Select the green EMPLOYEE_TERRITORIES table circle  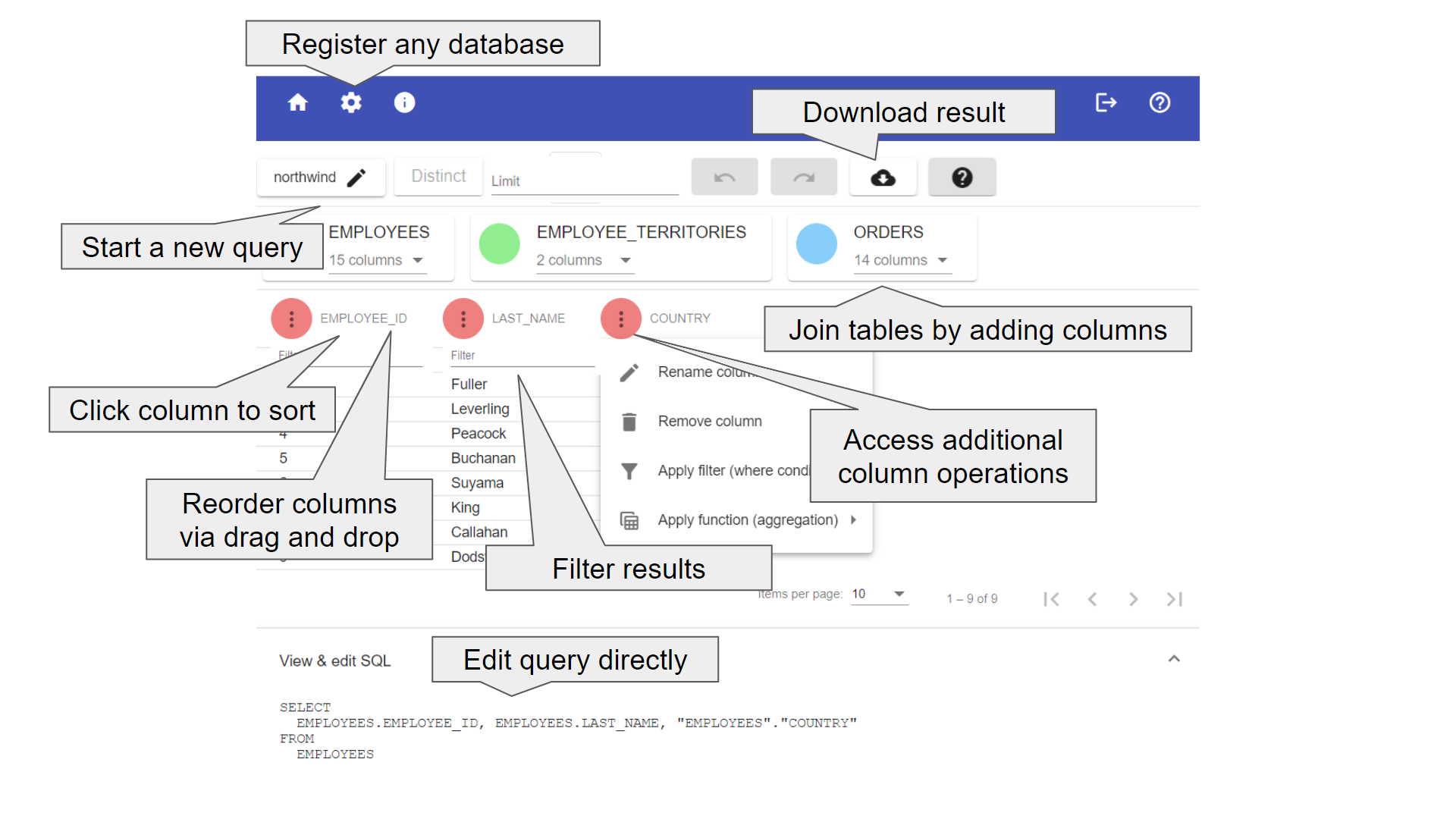click(499, 244)
